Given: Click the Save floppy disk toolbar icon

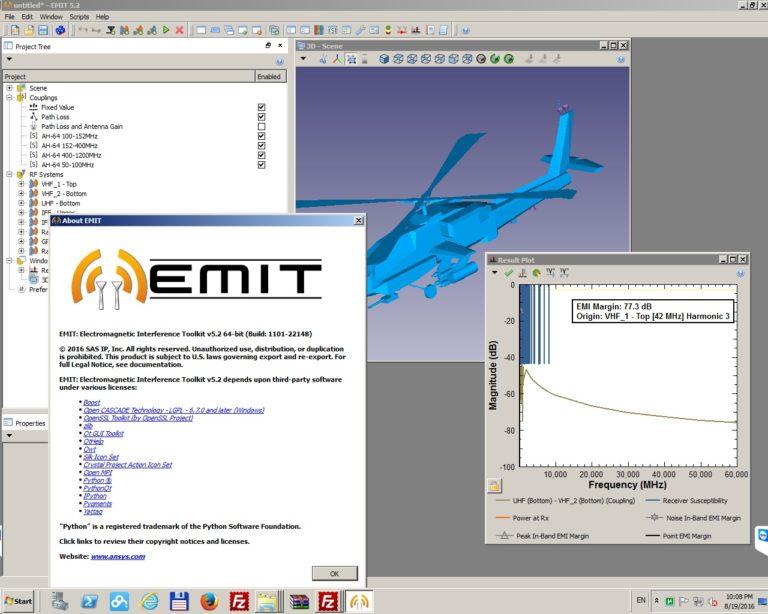Looking at the screenshot, I should pos(43,30).
